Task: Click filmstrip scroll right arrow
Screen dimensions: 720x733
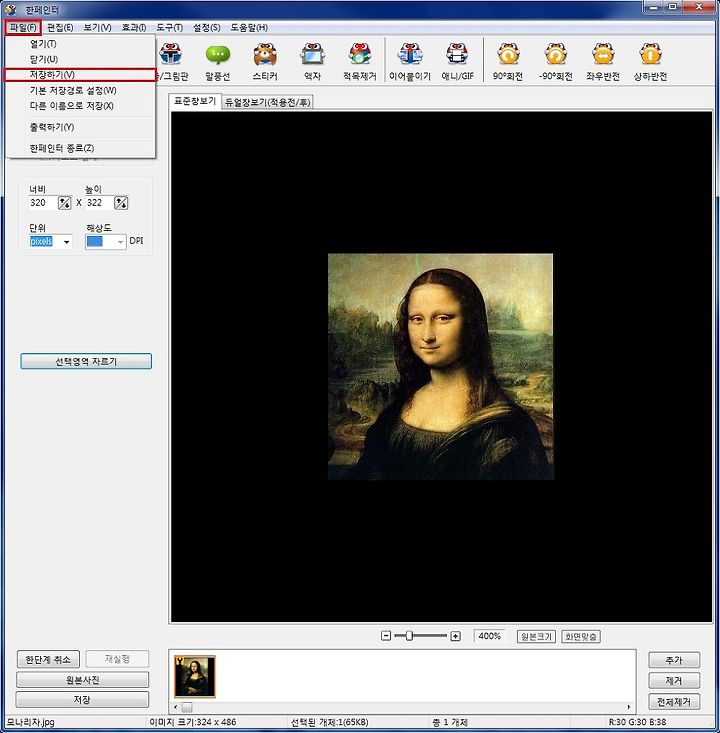Action: pyautogui.click(x=629, y=707)
